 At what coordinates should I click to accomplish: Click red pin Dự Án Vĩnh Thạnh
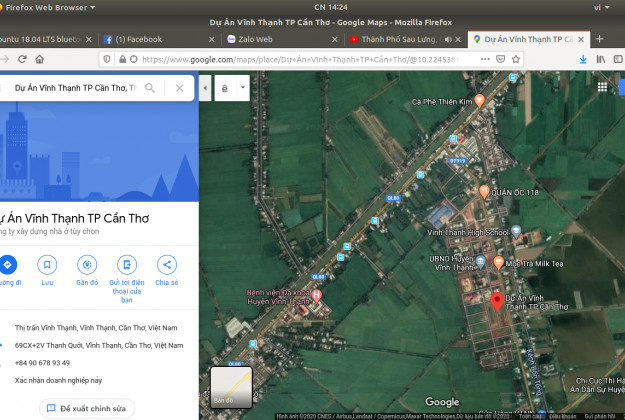497,301
